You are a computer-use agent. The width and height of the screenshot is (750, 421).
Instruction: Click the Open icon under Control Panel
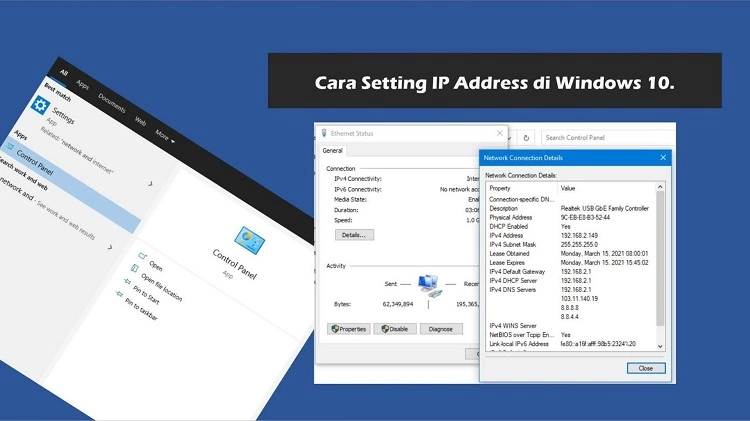tap(142, 257)
